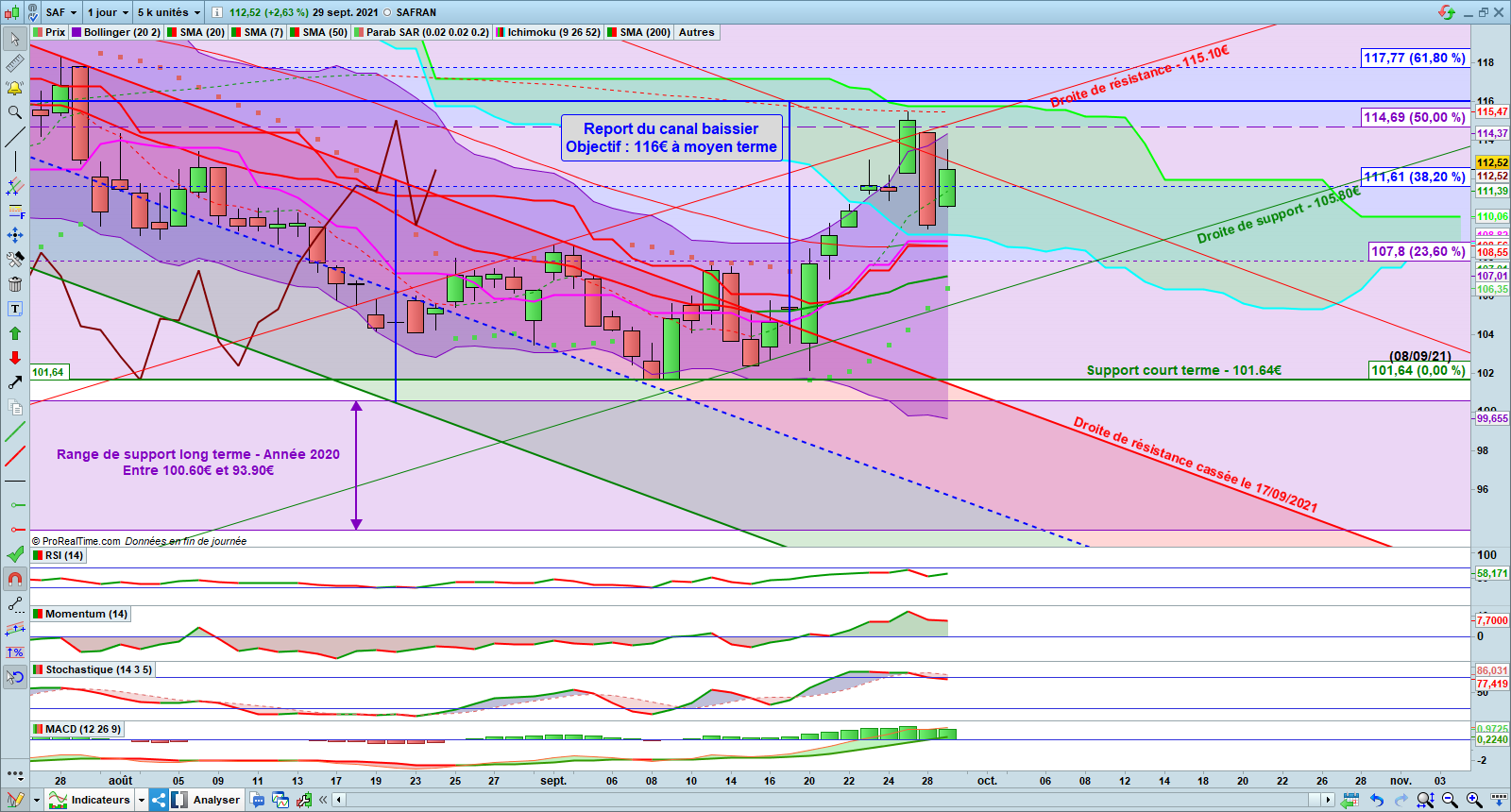Select the diagonal line drawing tool
The height and width of the screenshot is (812, 1511).
pos(15,137)
